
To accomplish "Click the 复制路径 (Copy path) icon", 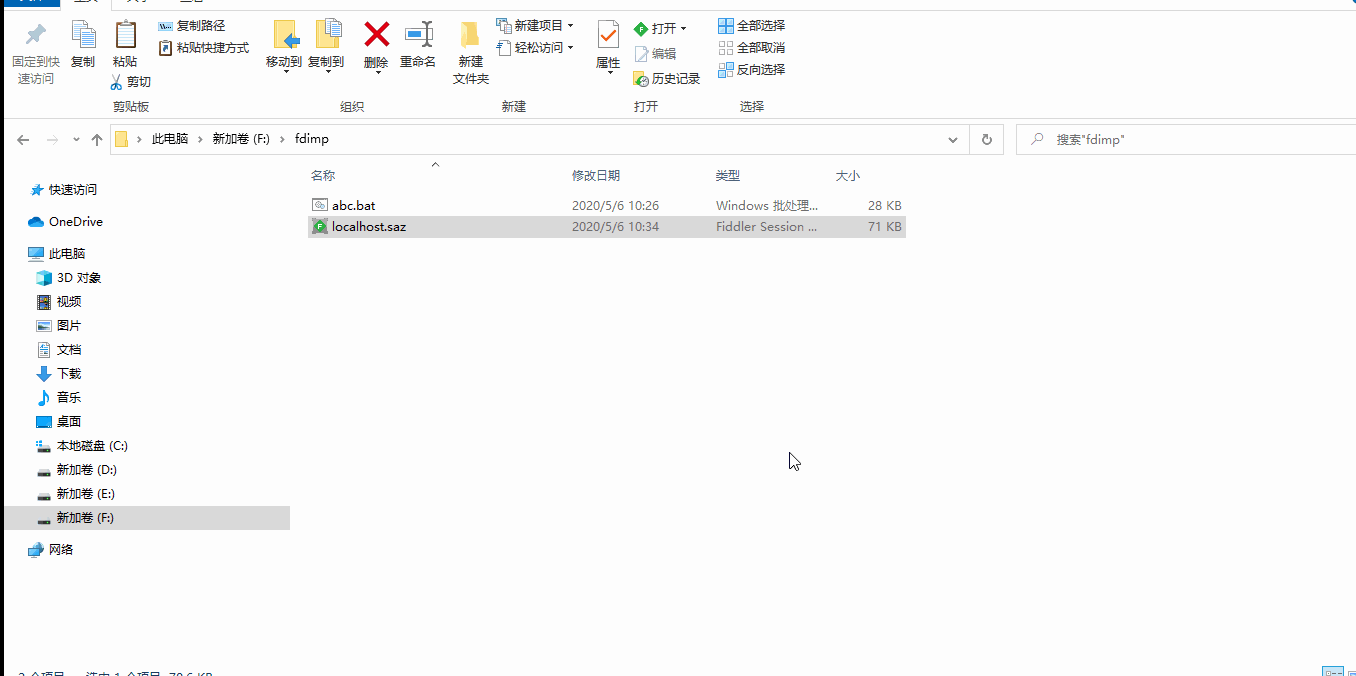I will (201, 25).
